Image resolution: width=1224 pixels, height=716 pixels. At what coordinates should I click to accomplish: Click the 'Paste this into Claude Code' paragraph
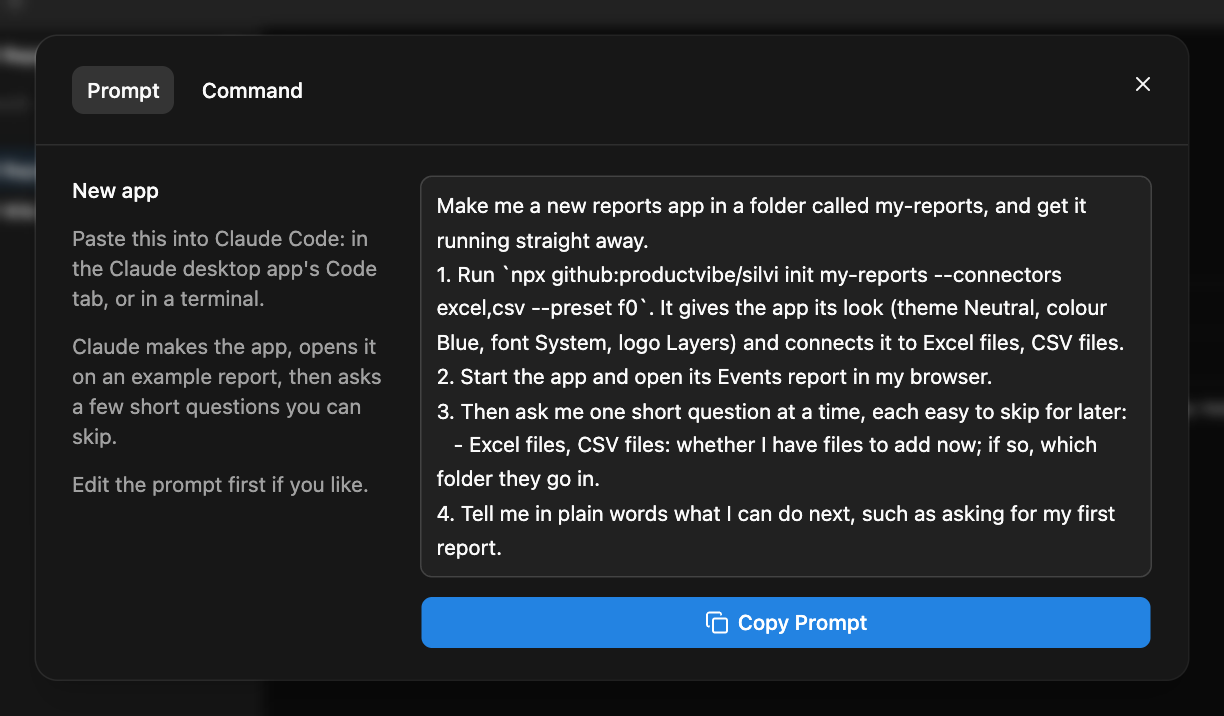pos(224,270)
